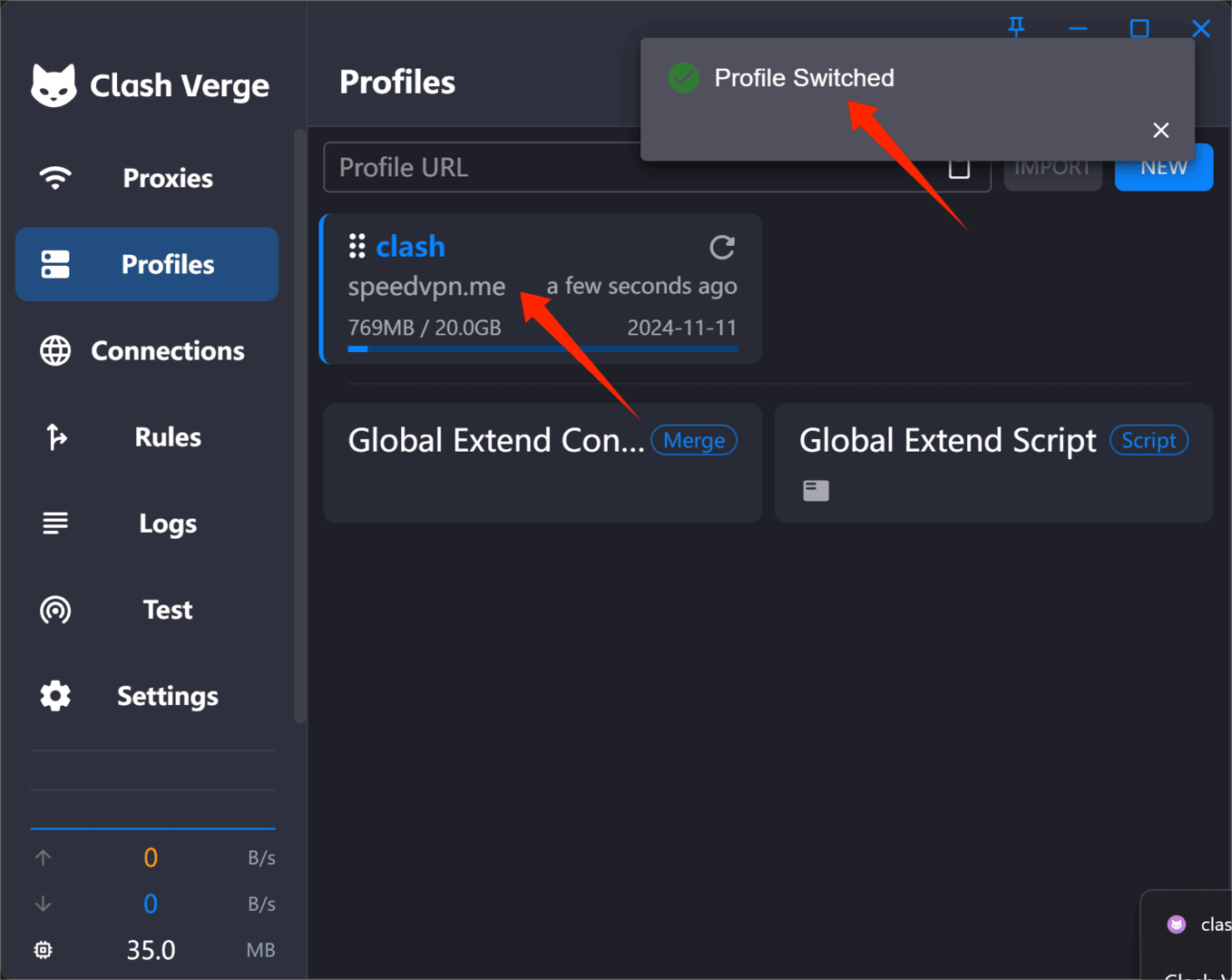Open the Test page

(147, 610)
